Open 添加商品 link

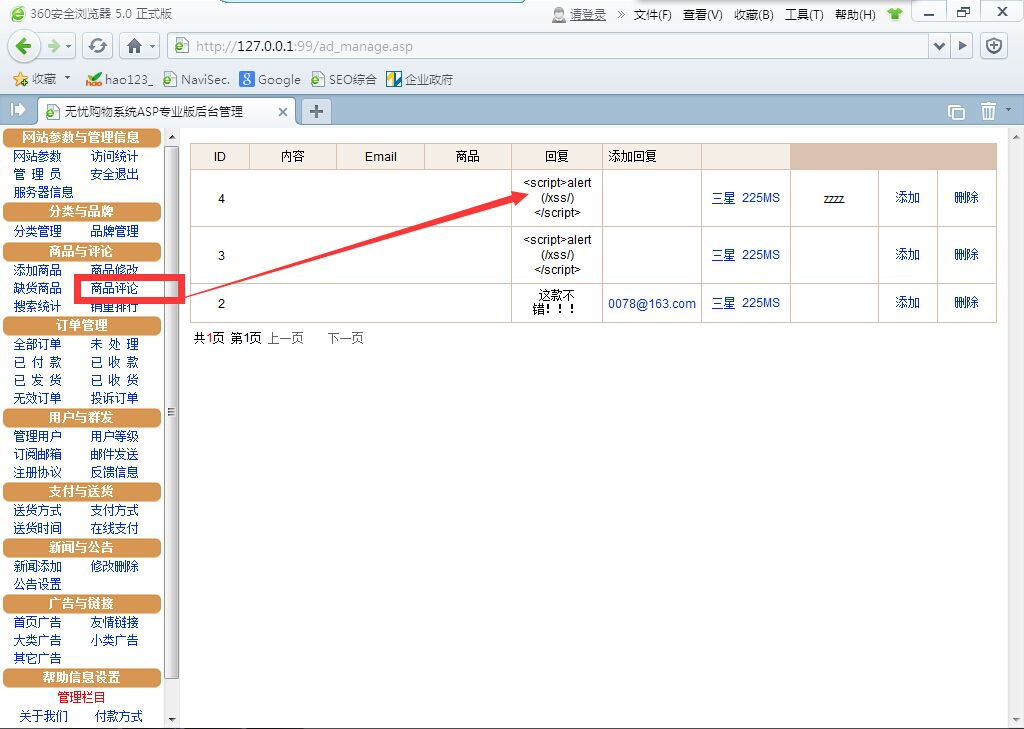pyautogui.click(x=37, y=270)
